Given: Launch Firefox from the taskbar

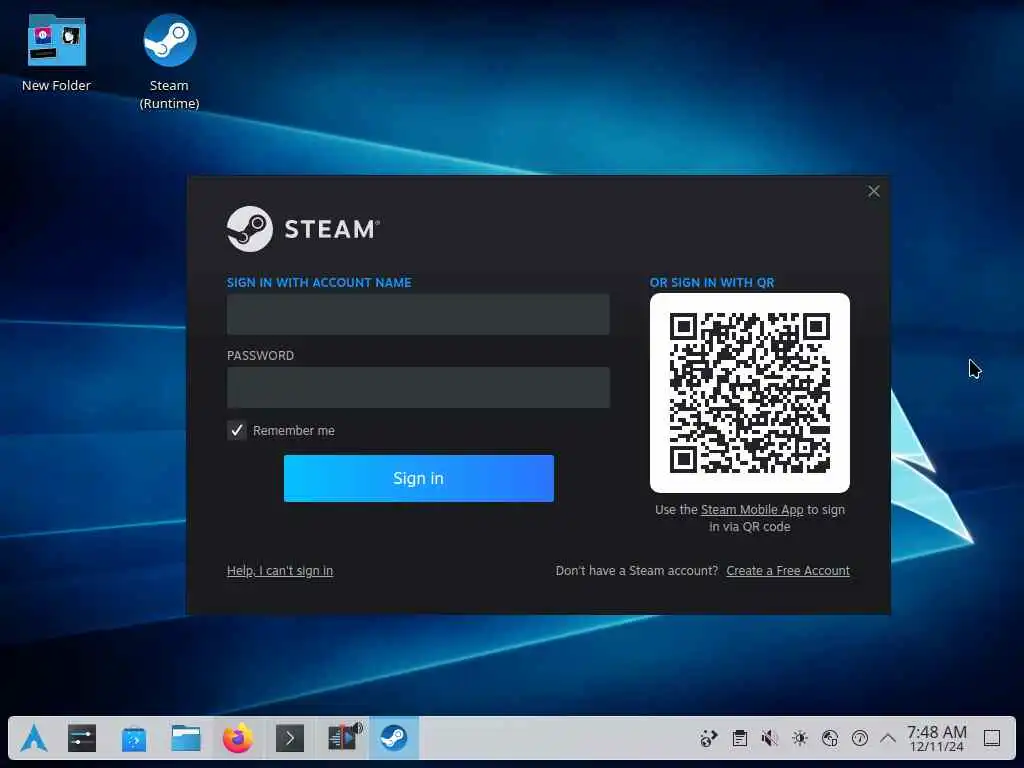Looking at the screenshot, I should [238, 739].
